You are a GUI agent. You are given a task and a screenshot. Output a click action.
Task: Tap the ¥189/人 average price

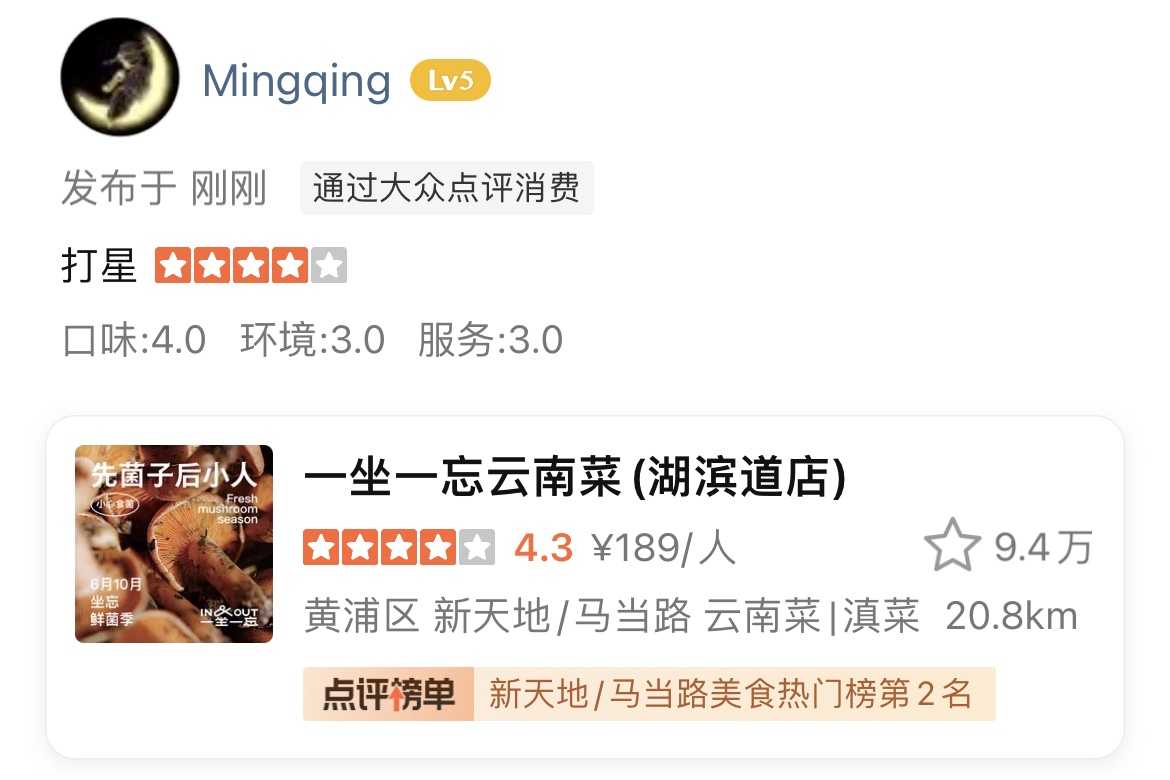pyautogui.click(x=663, y=548)
